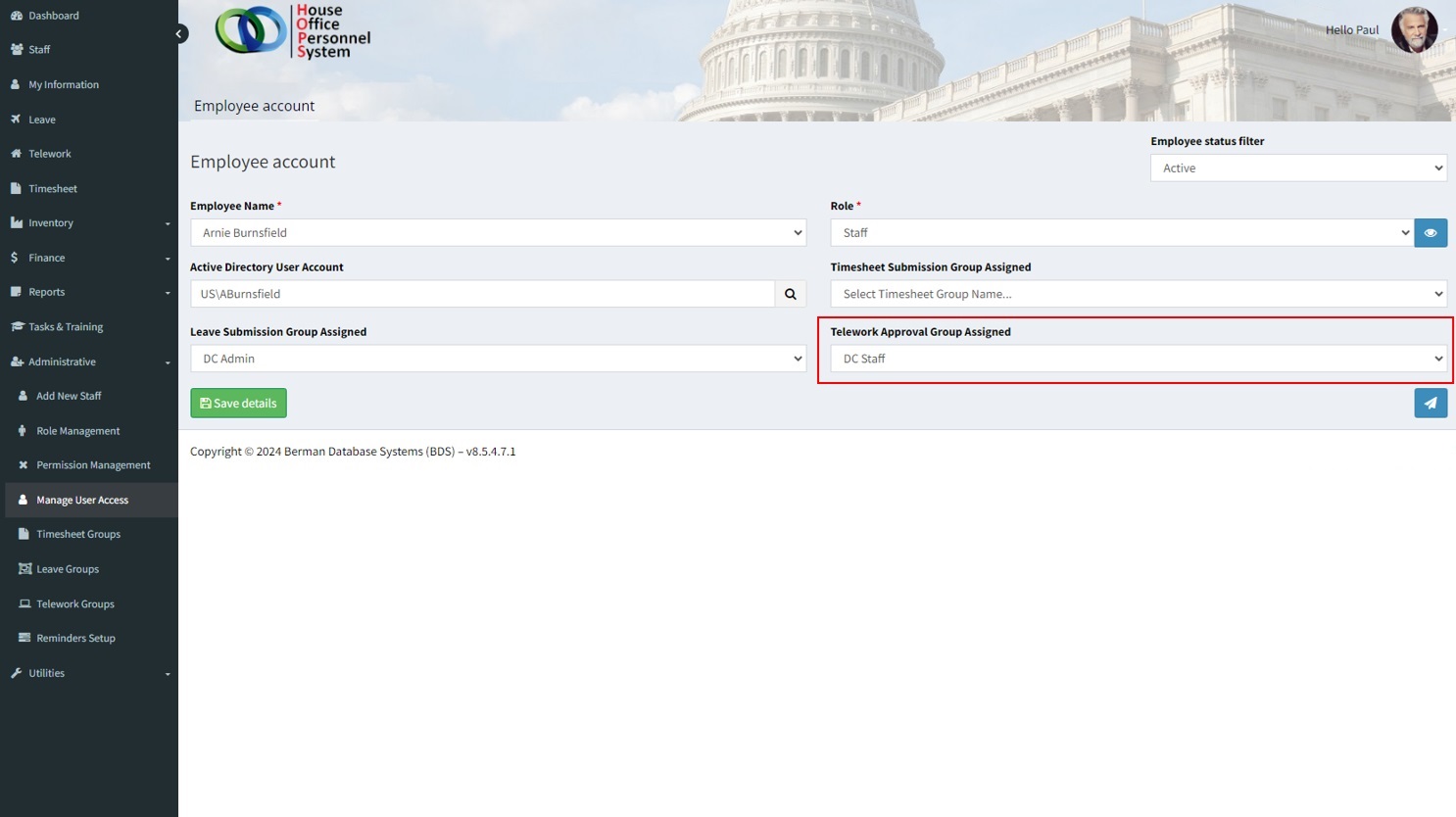The image size is (1456, 817).
Task: Open Dashboard from the sidebar
Action: (53, 16)
